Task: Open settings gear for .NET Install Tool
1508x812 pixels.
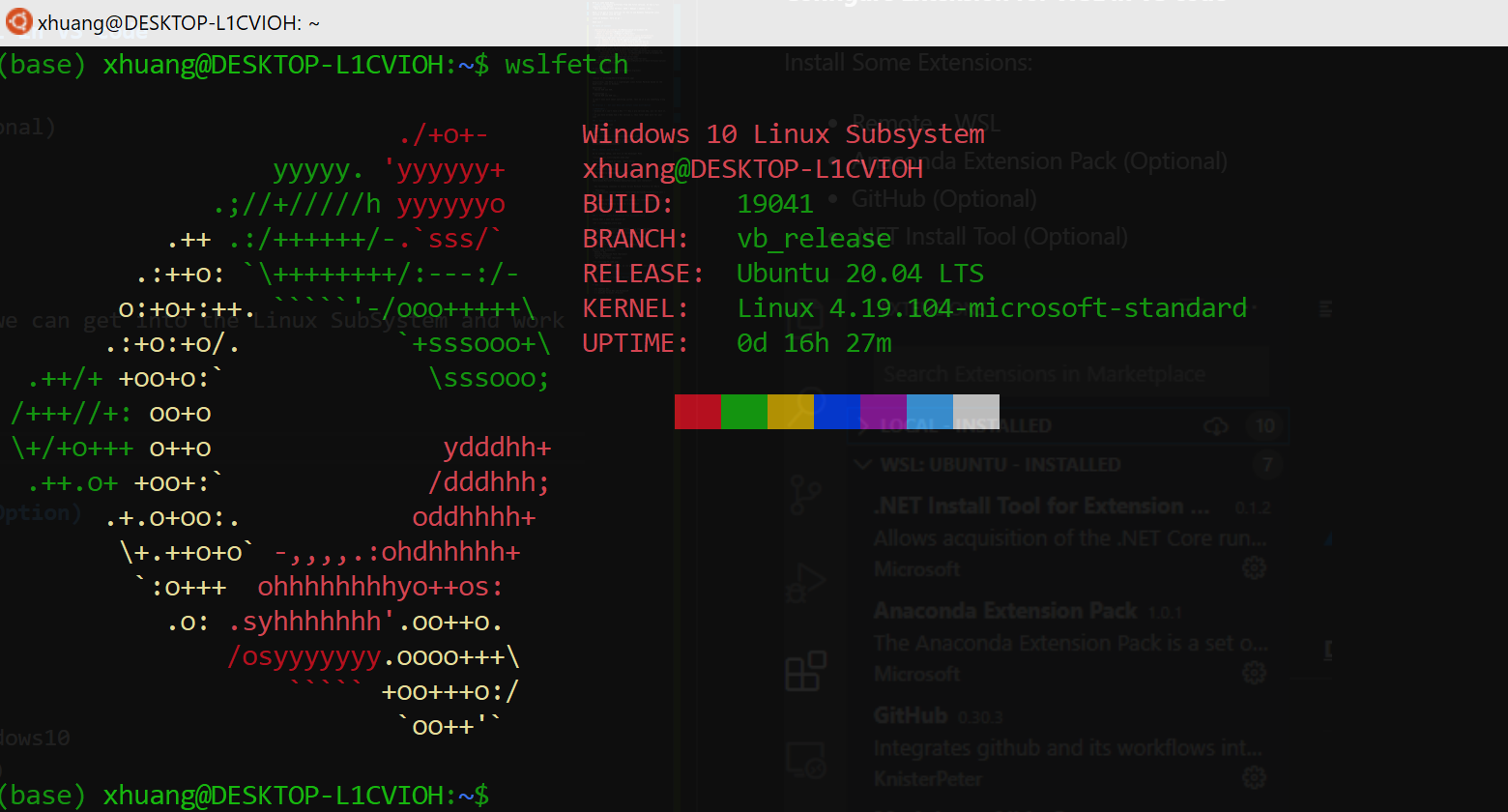Action: pyautogui.click(x=1254, y=567)
